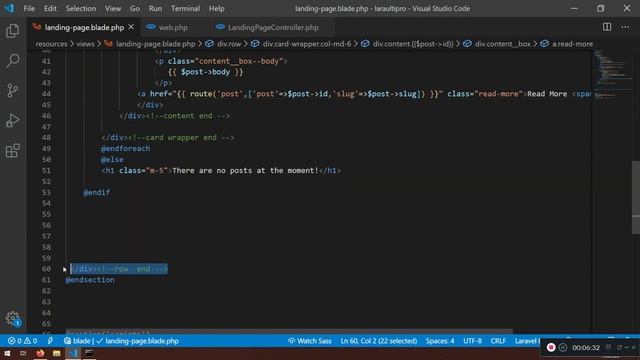This screenshot has height=360, width=640.
Task: Open the Windows Start menu
Action: (7, 353)
